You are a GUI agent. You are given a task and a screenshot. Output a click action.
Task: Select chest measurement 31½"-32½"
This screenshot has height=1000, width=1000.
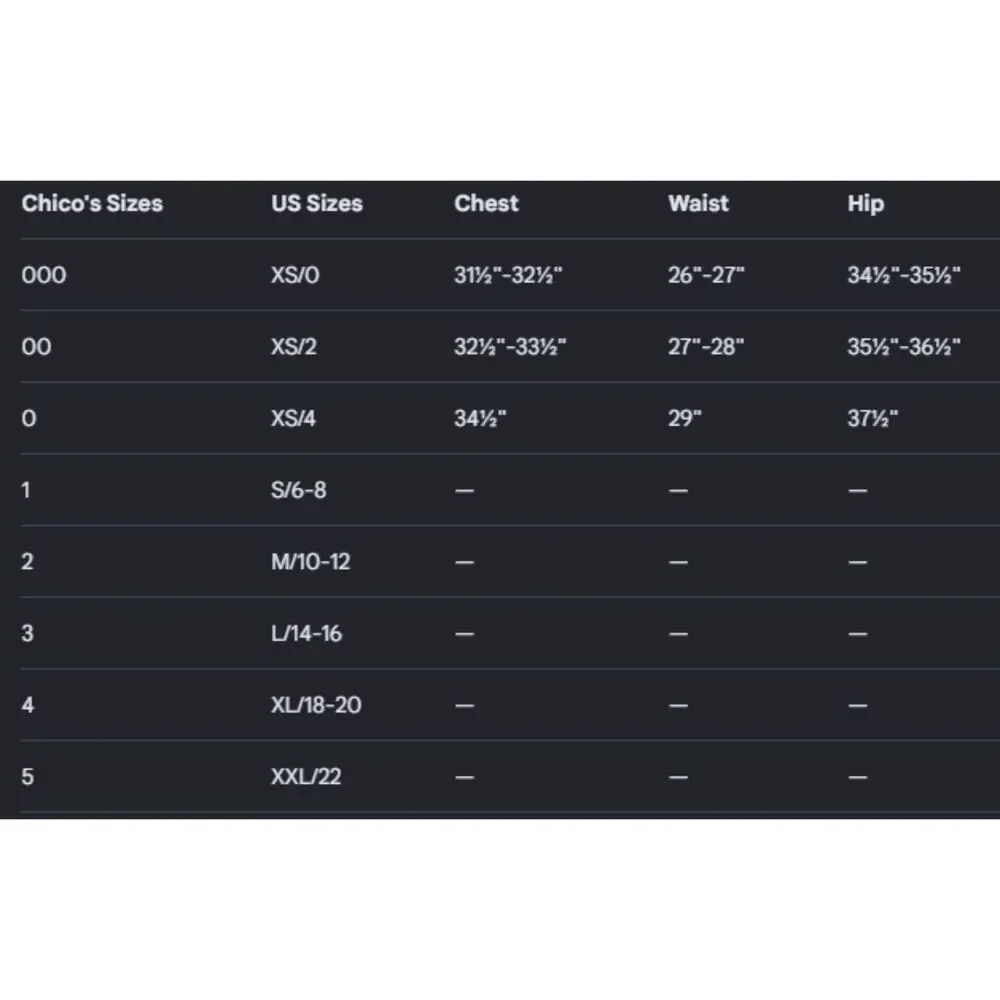tap(508, 276)
